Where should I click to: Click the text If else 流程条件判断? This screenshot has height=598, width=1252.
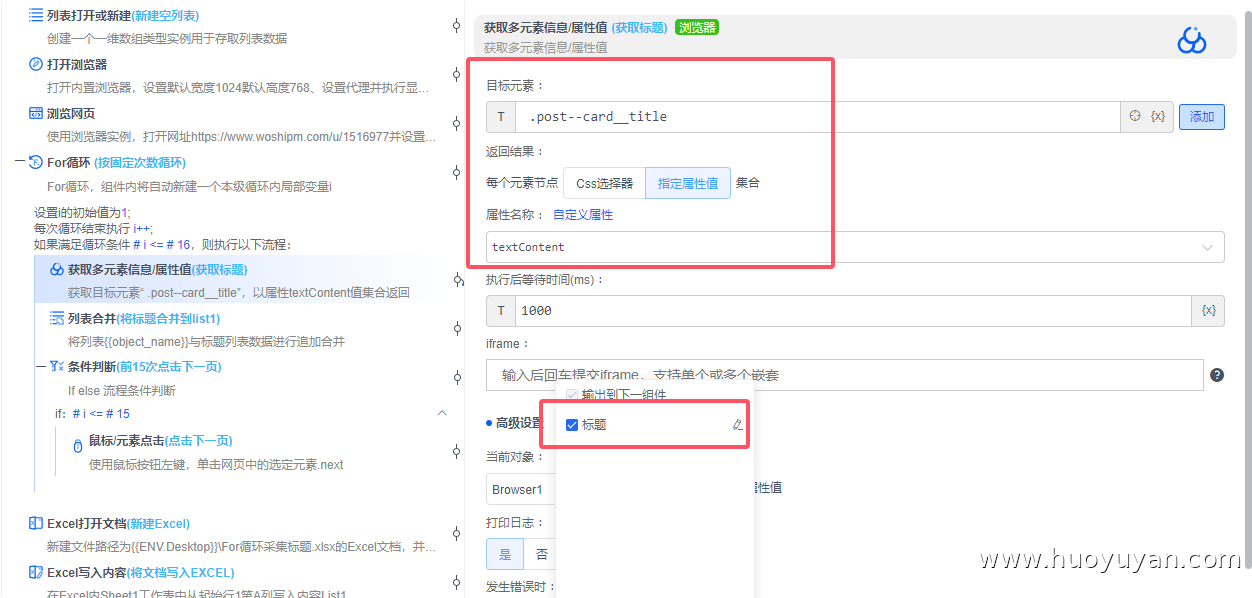pyautogui.click(x=121, y=391)
